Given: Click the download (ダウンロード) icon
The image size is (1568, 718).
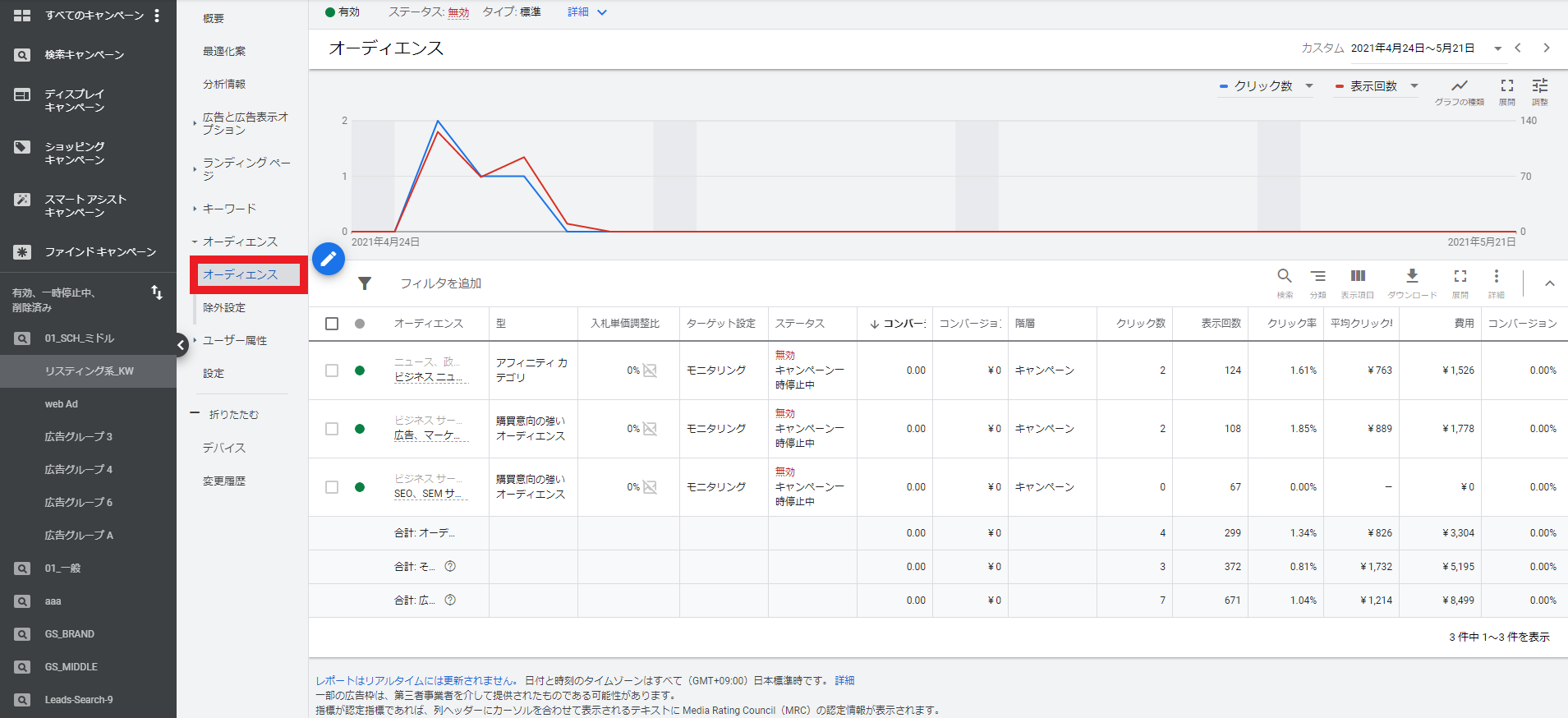Looking at the screenshot, I should (1412, 276).
